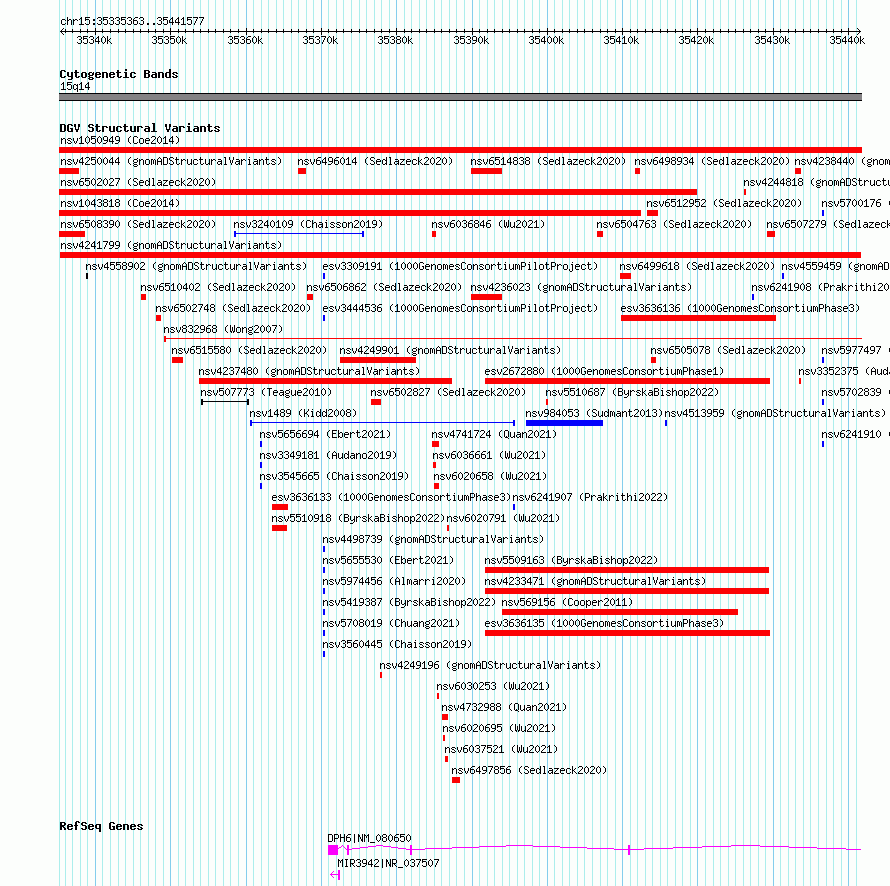890x886 pixels.
Task: Click nsv6497856 (Sedlazeck2020) label
Action: 529,770
